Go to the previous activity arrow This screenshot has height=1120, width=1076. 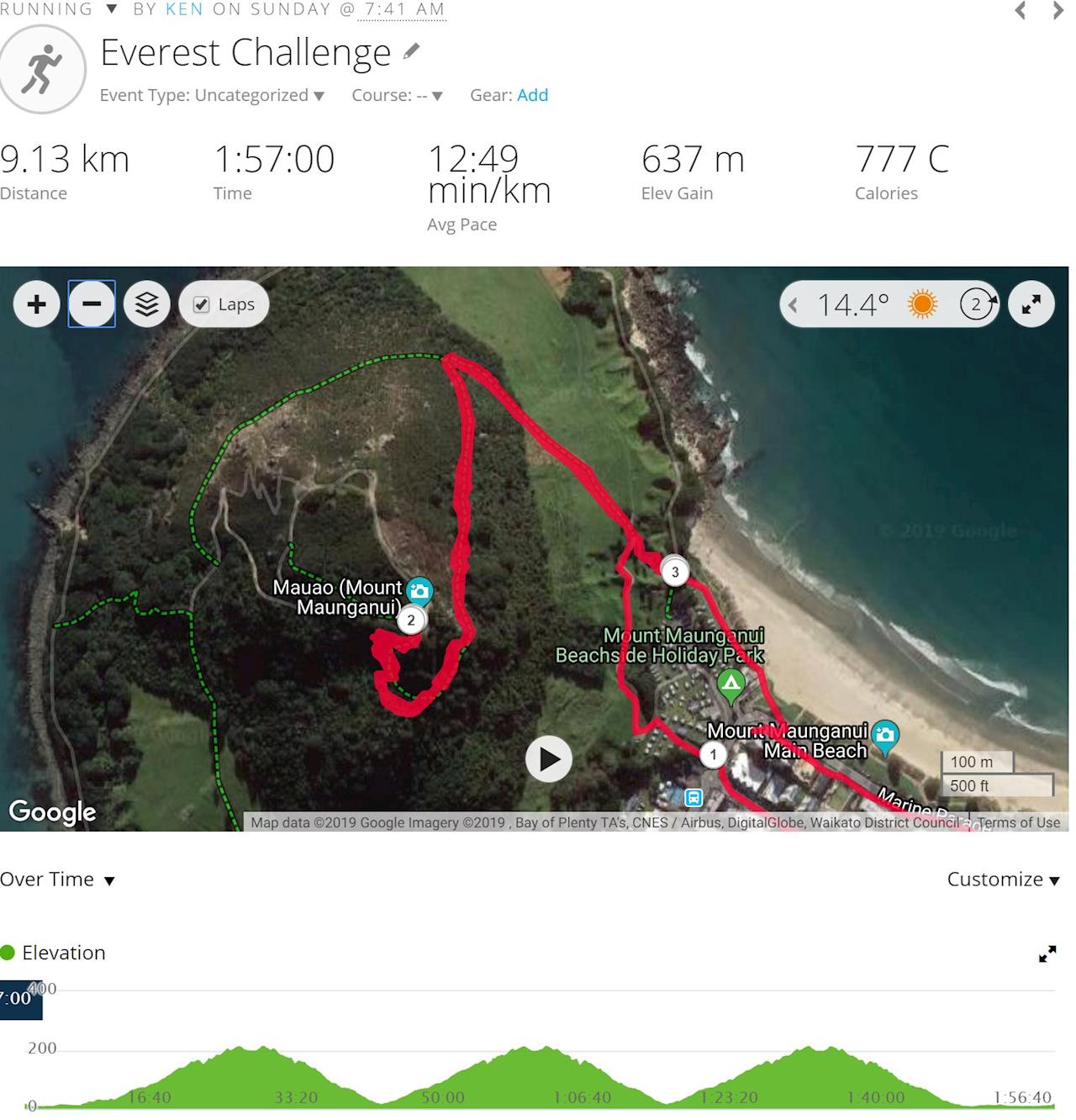1021,11
